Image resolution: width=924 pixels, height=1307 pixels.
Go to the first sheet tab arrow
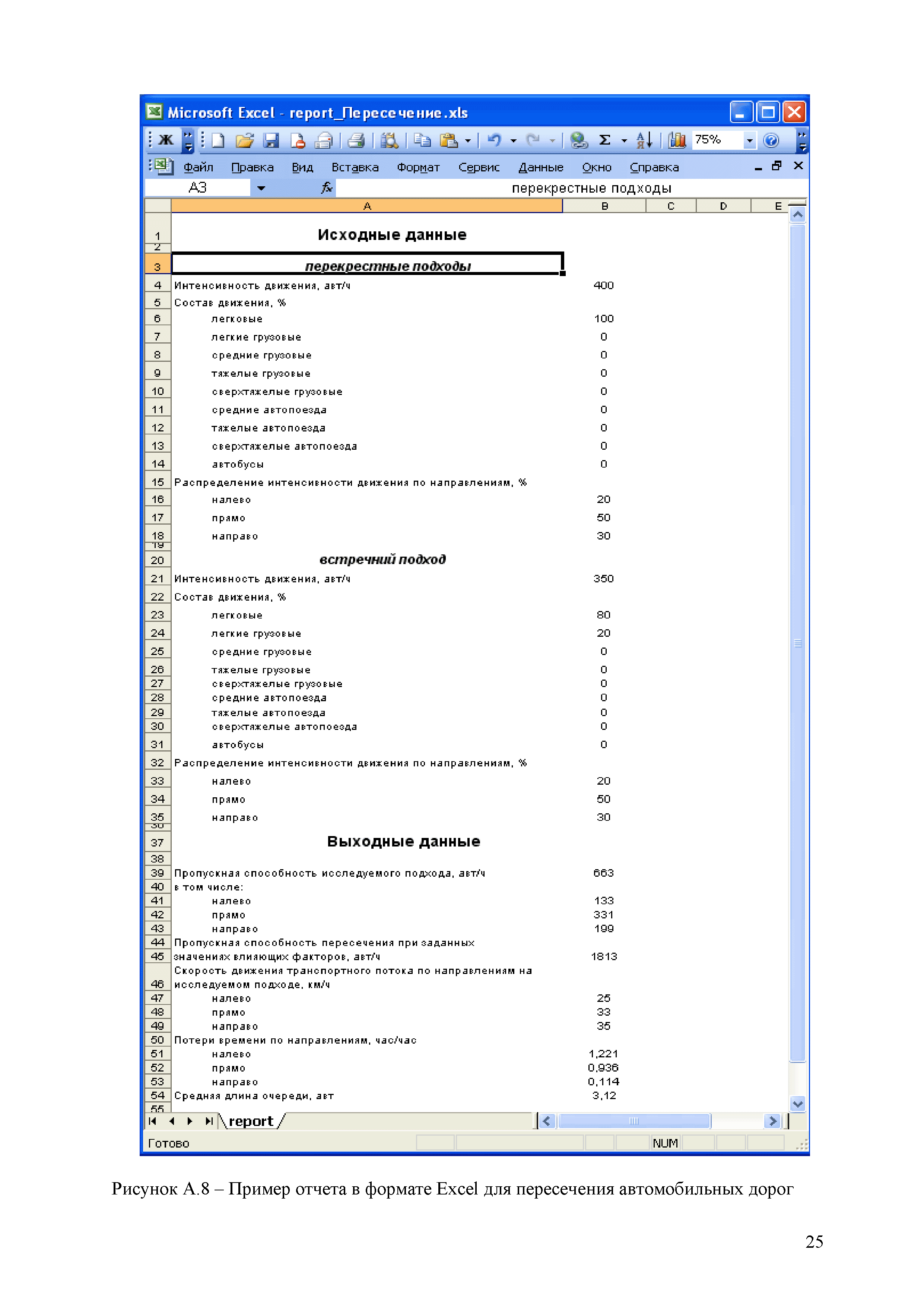coord(152,1121)
